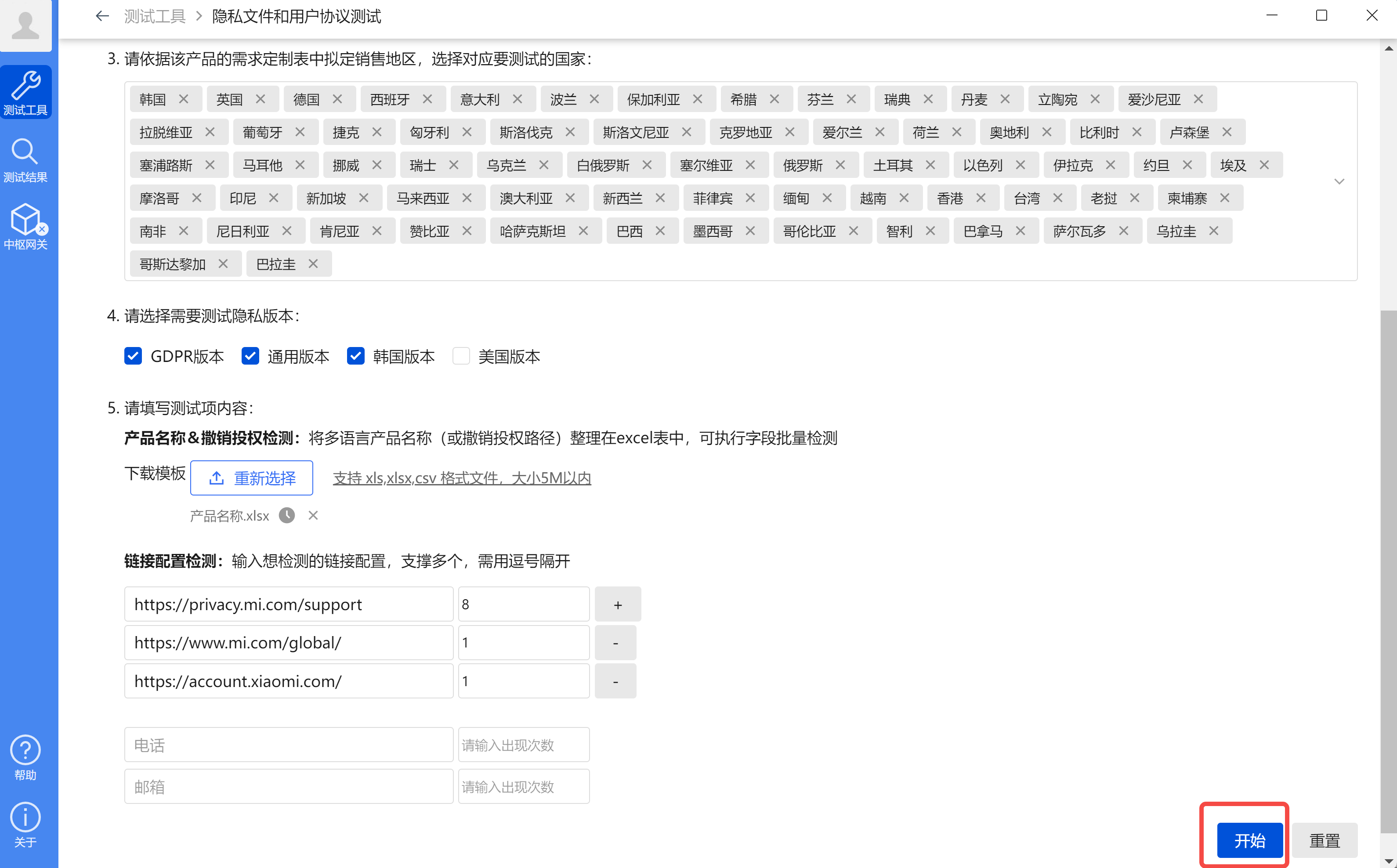Delete the uploaded 产品名称.xlsx file
This screenshot has width=1397, height=868.
click(x=313, y=516)
